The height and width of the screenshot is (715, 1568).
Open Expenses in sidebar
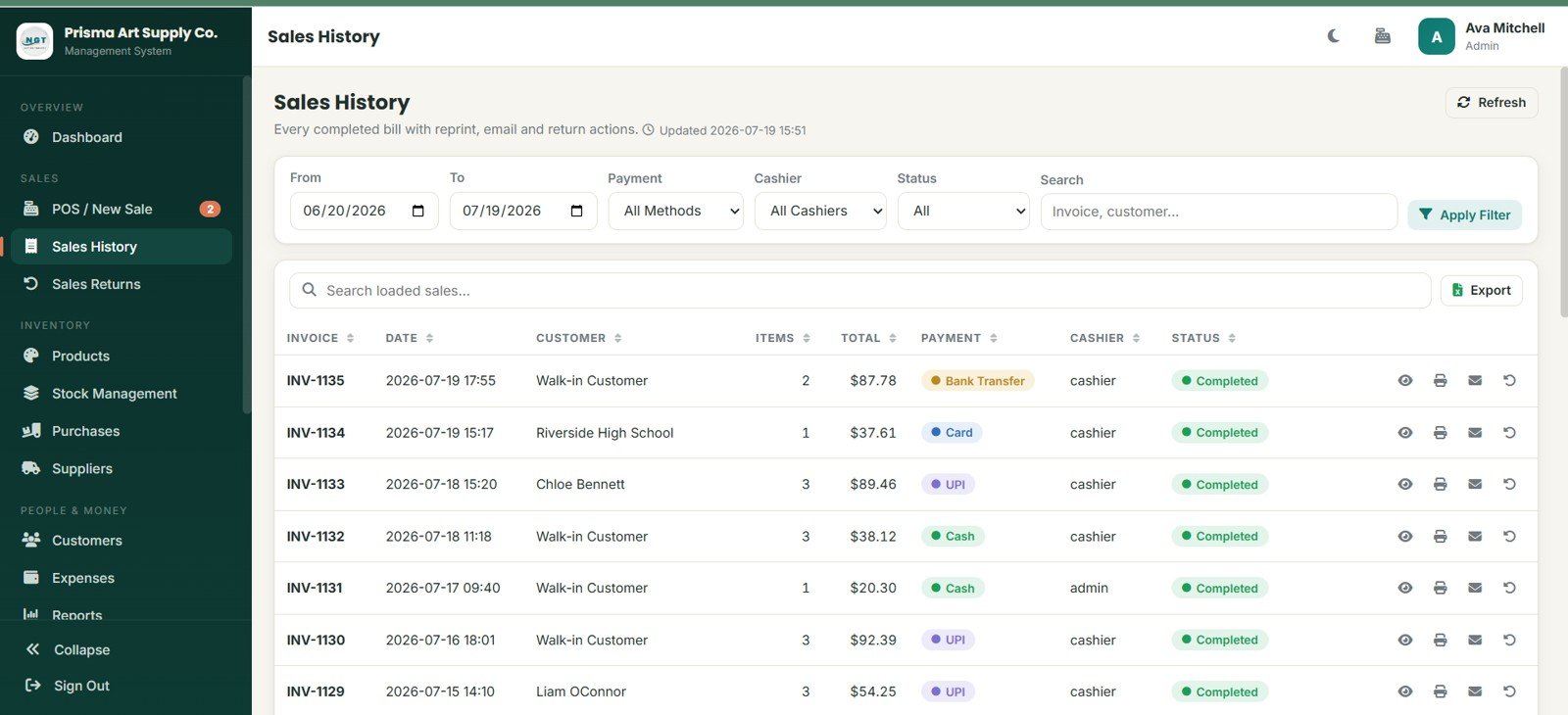(122, 579)
